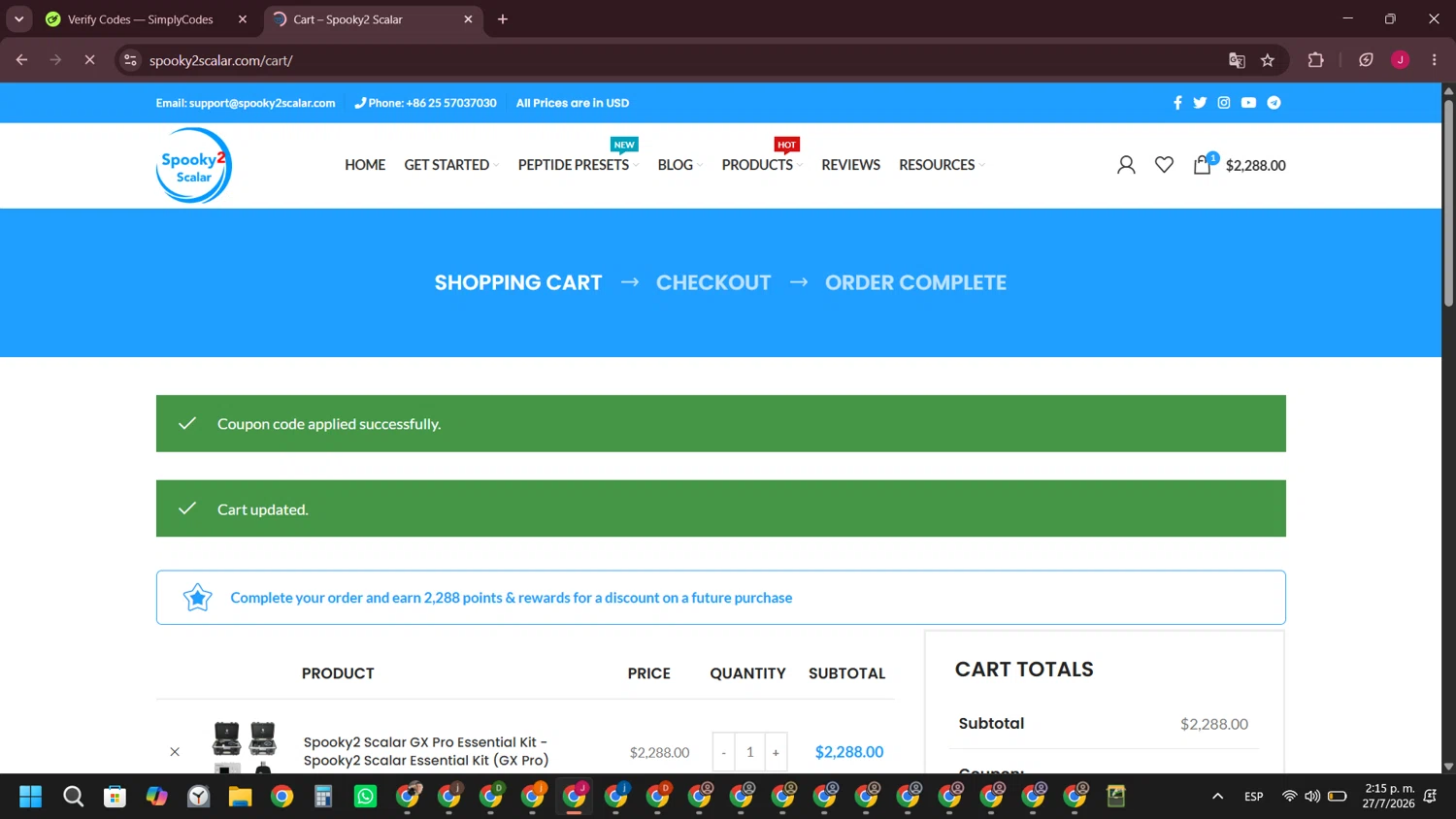Close the Verify Codes SimplyCodes tab
This screenshot has height=819, width=1456.
point(243,19)
